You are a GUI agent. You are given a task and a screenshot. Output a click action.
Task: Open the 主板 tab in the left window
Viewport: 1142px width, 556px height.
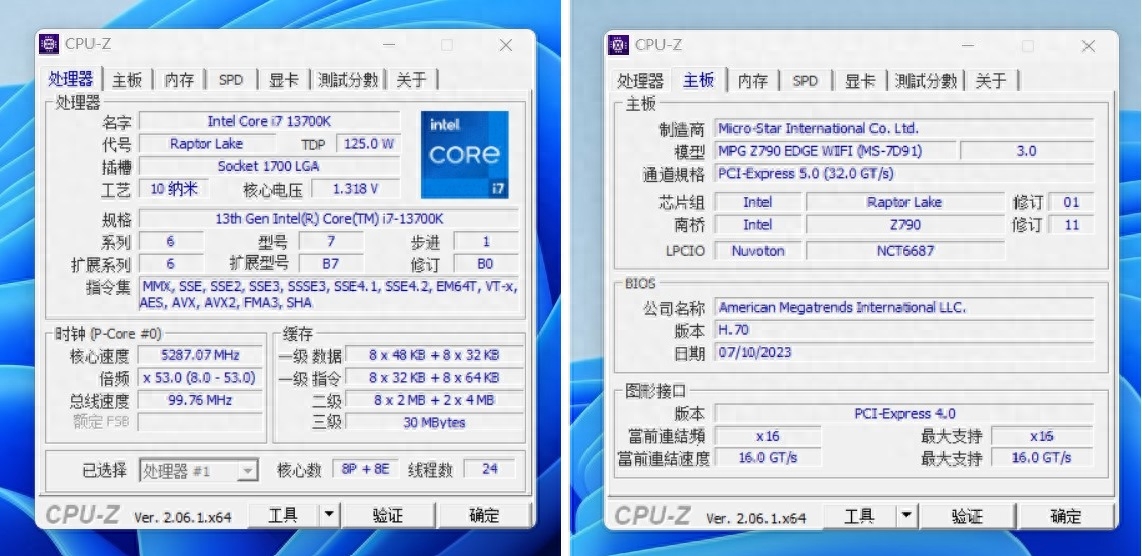coord(127,79)
